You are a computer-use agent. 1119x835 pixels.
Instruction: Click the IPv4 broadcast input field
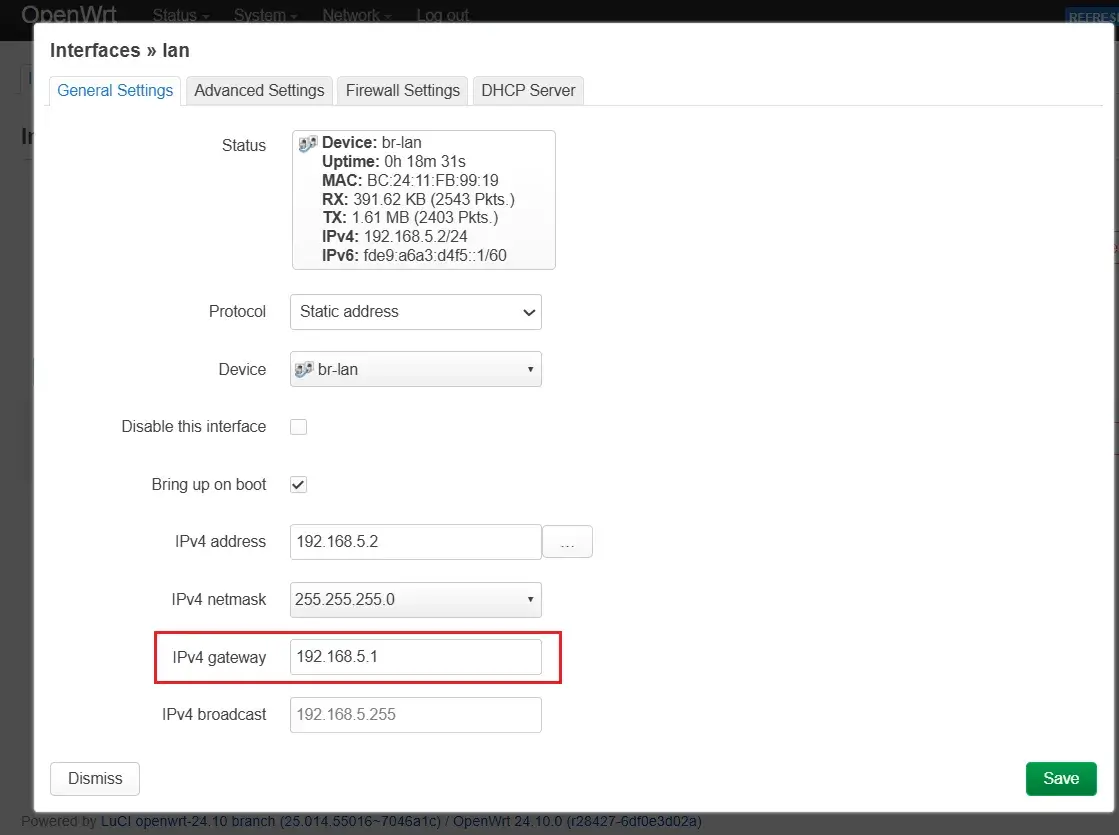(x=415, y=715)
